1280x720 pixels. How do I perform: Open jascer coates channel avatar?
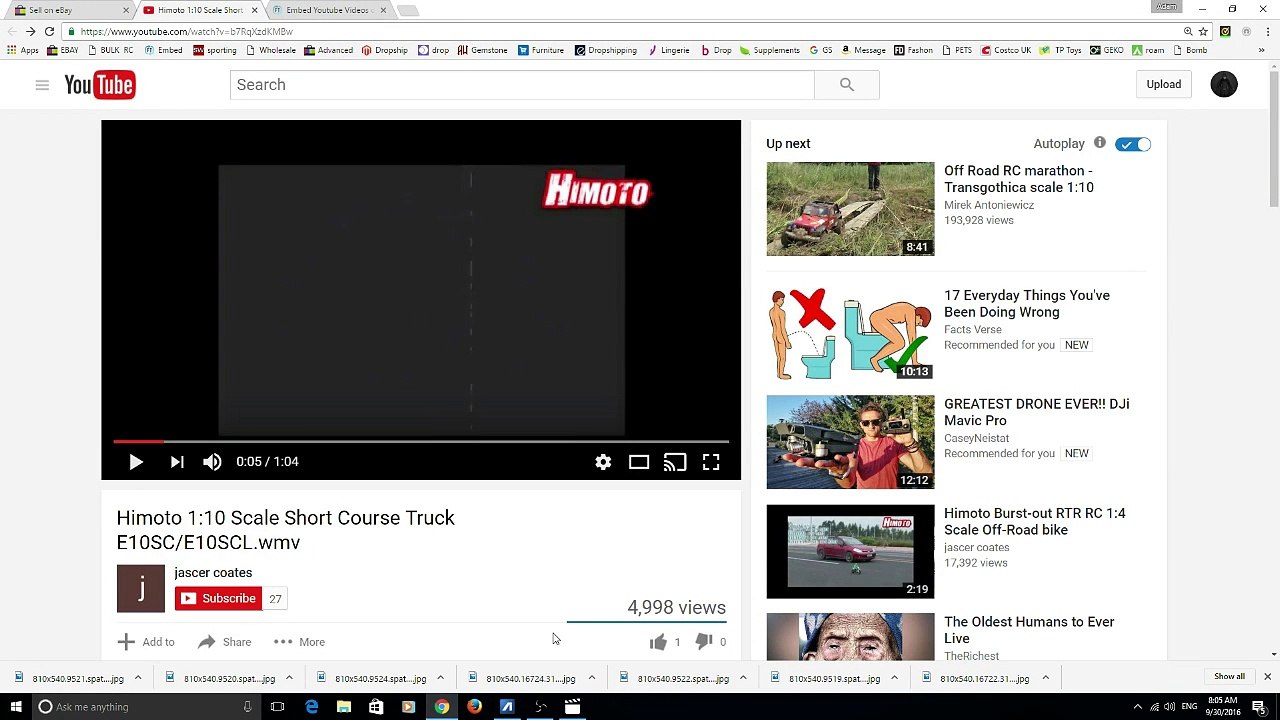pos(141,588)
